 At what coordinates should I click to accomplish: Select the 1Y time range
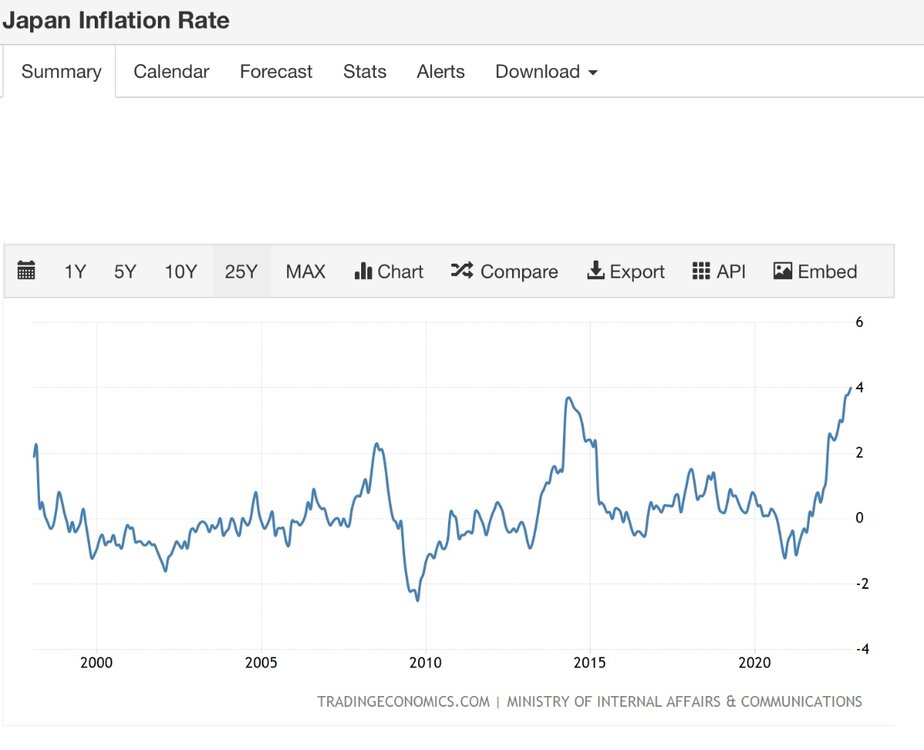click(75, 272)
